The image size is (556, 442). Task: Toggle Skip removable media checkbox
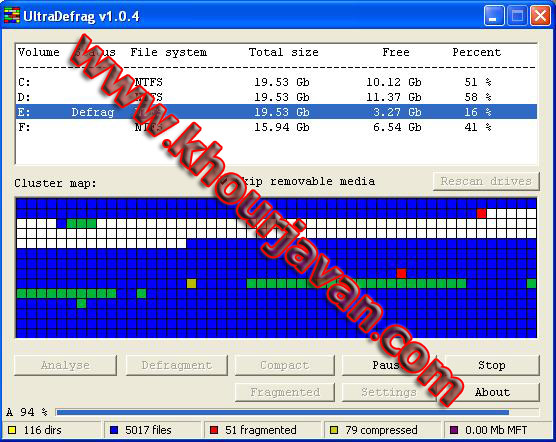pos(224,181)
